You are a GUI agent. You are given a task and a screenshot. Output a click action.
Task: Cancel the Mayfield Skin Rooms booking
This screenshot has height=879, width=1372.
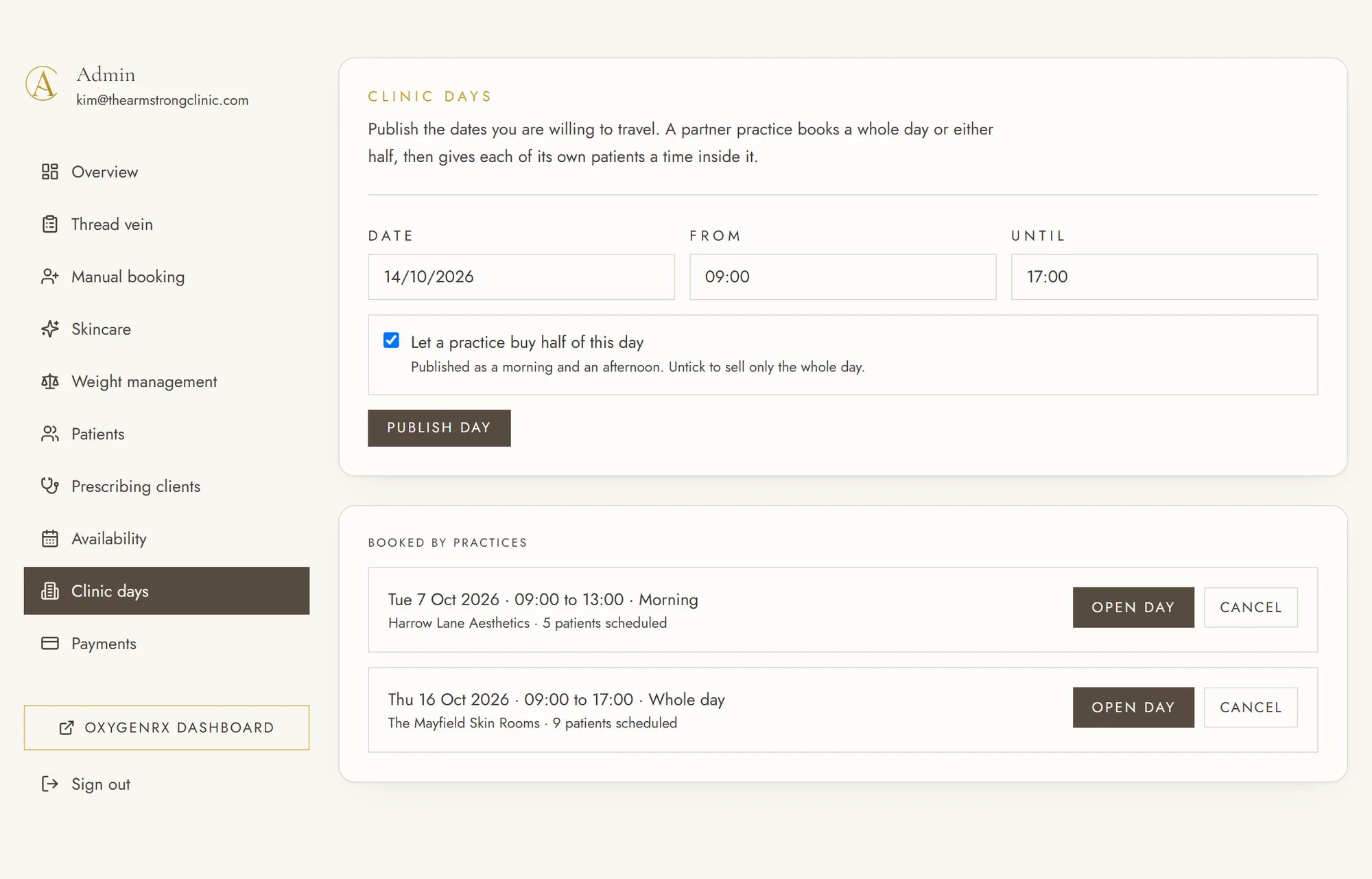(x=1251, y=707)
